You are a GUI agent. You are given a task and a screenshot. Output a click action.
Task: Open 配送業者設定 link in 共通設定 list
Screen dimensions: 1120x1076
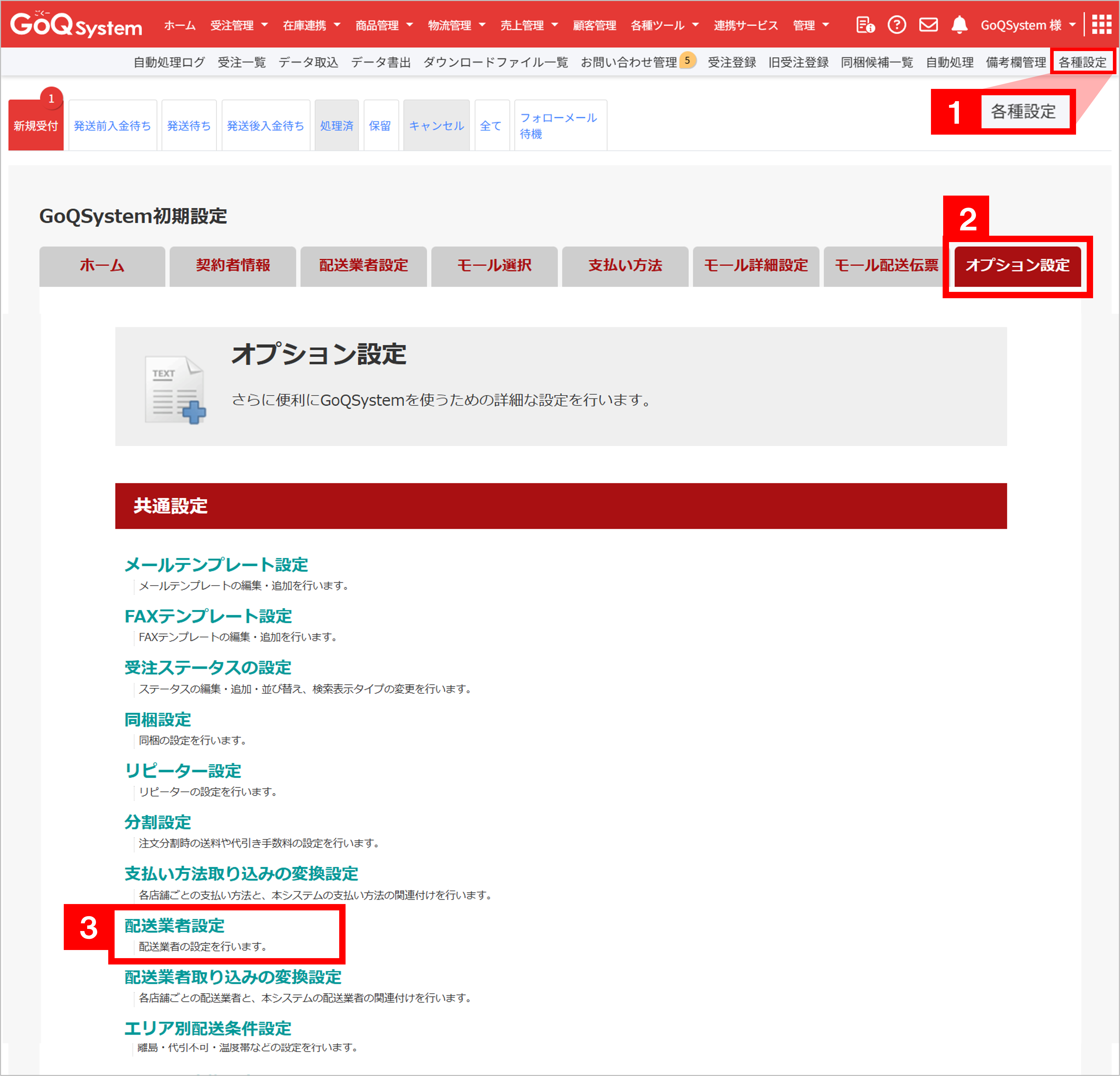point(174,926)
